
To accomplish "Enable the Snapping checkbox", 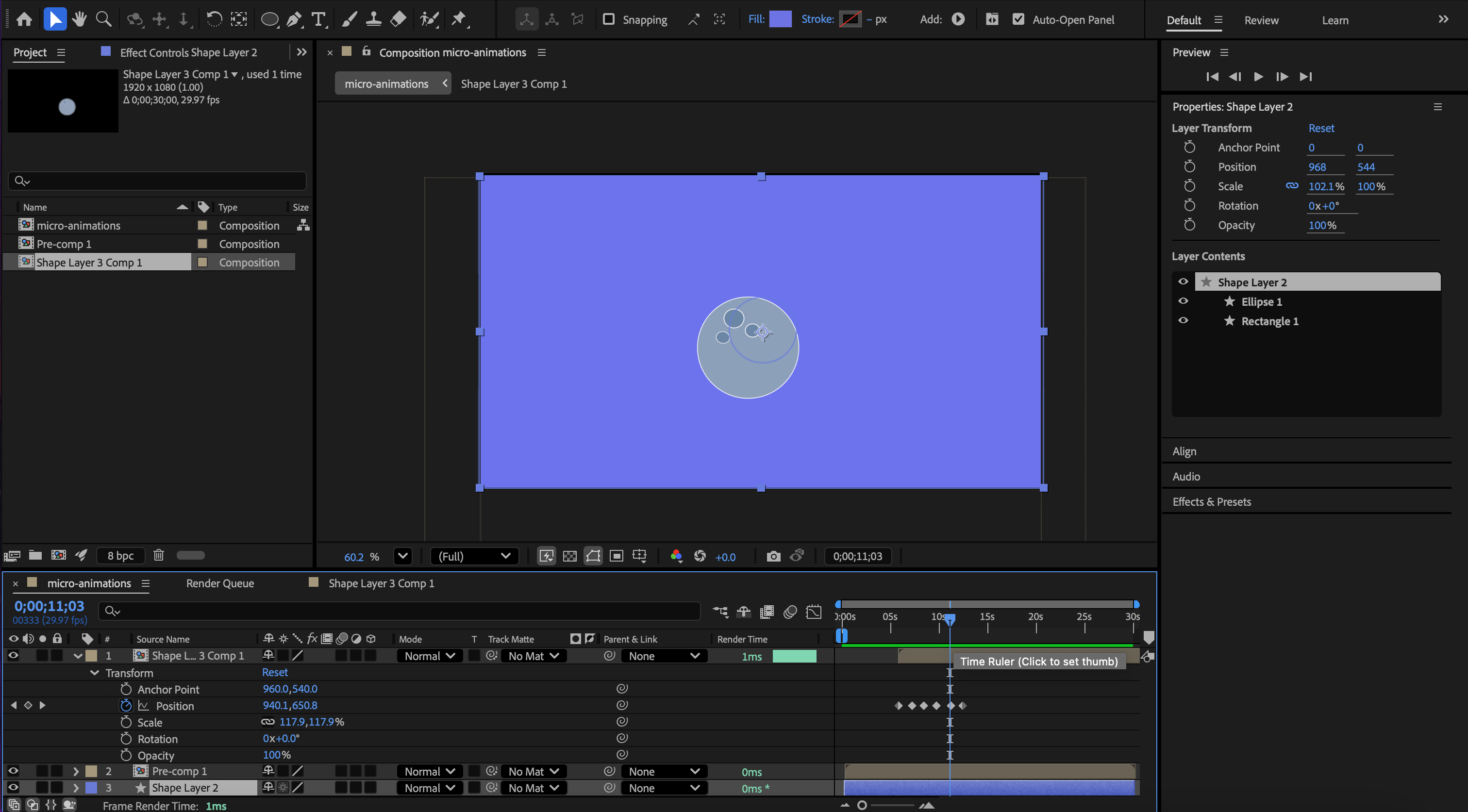I will 609,19.
